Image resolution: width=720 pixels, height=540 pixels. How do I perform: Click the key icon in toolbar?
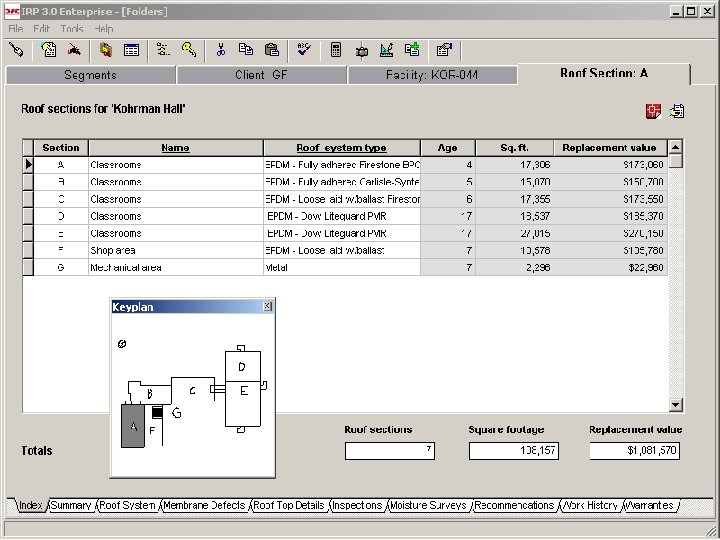188,49
